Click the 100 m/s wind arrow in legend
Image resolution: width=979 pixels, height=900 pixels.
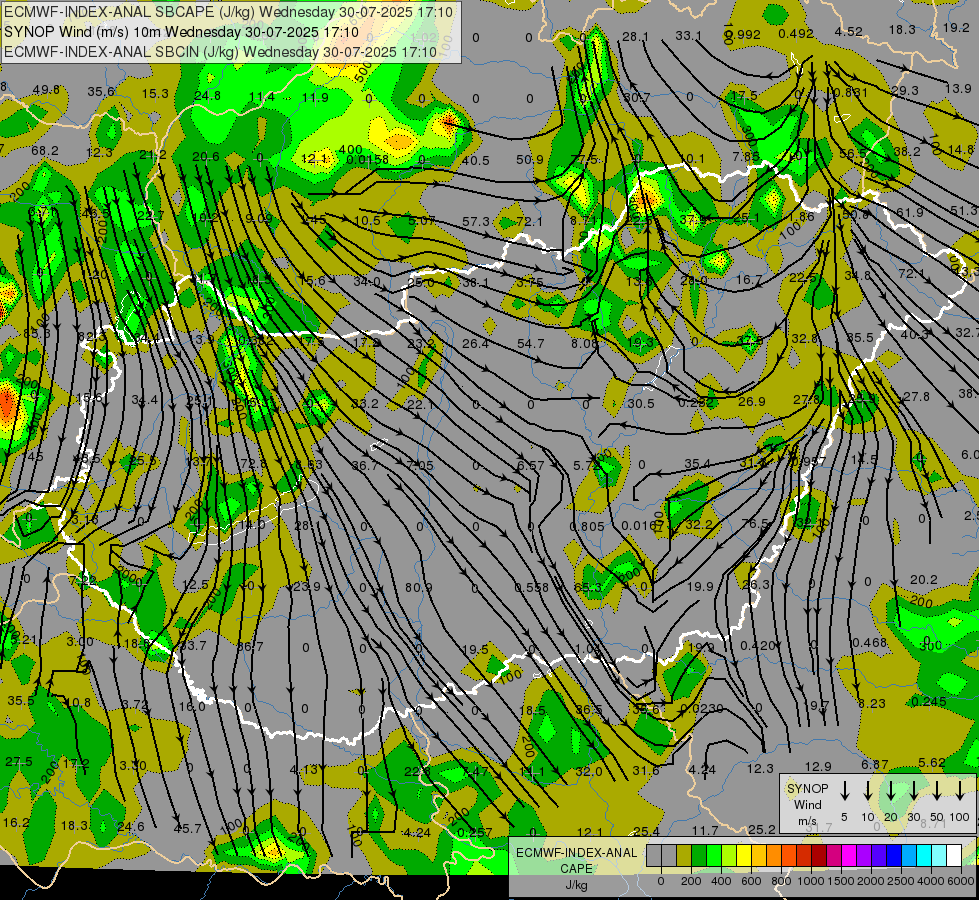pos(960,791)
